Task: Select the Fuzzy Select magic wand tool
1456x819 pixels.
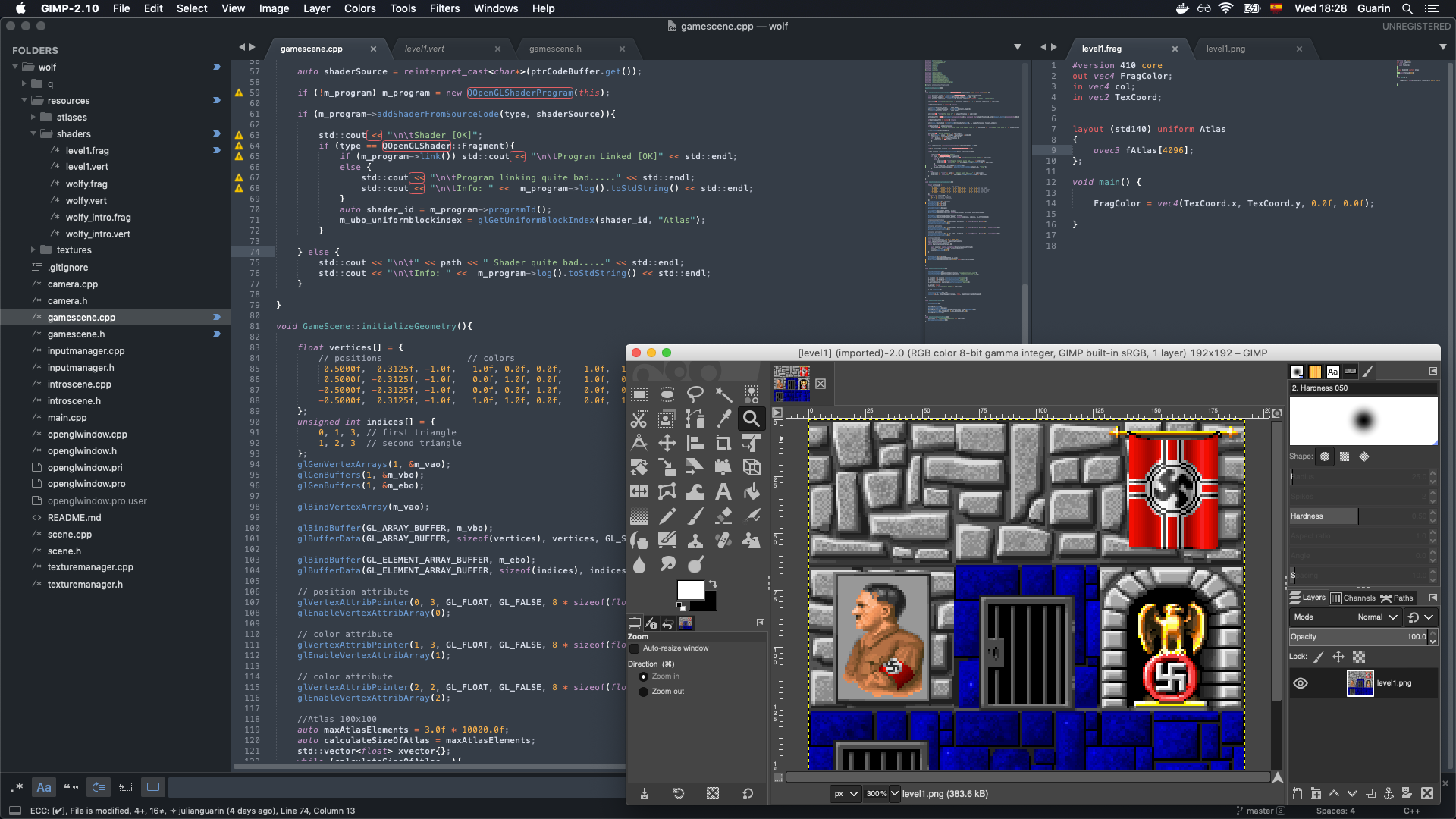Action: coord(723,394)
